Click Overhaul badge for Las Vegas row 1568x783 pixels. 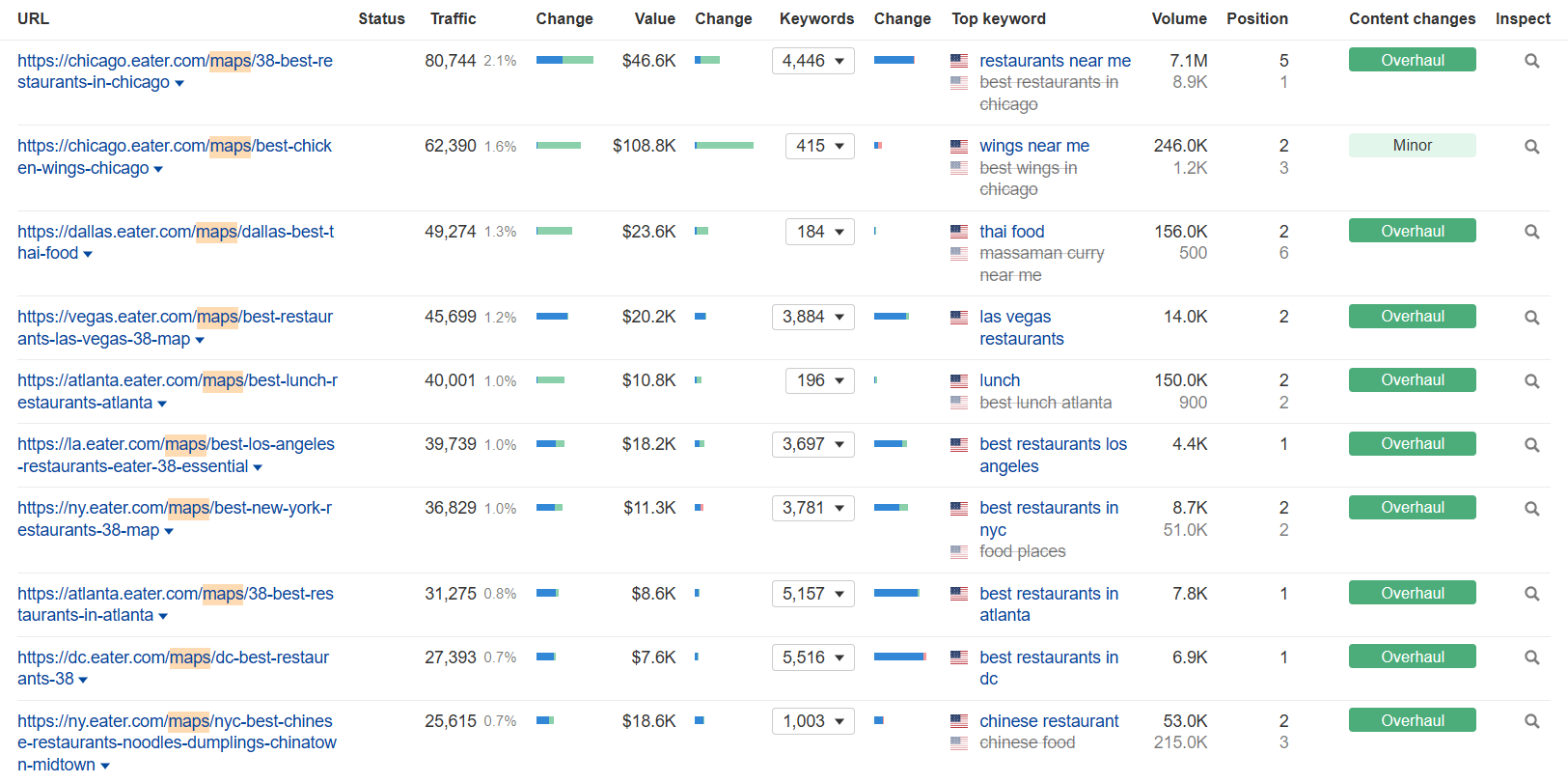click(x=1413, y=316)
